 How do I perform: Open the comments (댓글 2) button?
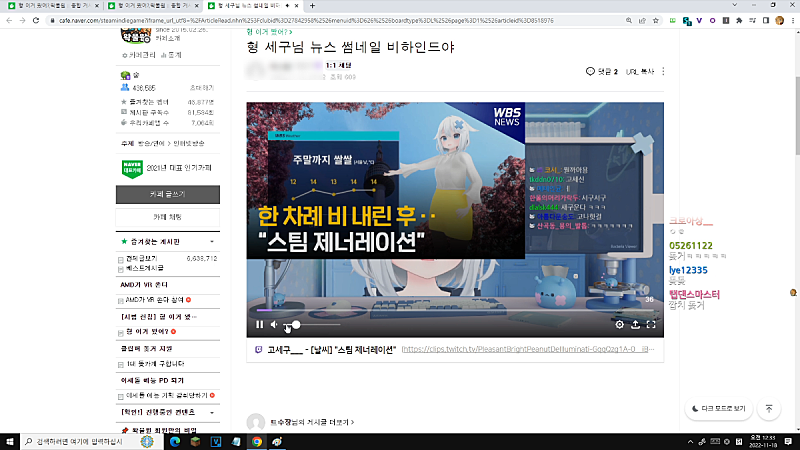[602, 71]
